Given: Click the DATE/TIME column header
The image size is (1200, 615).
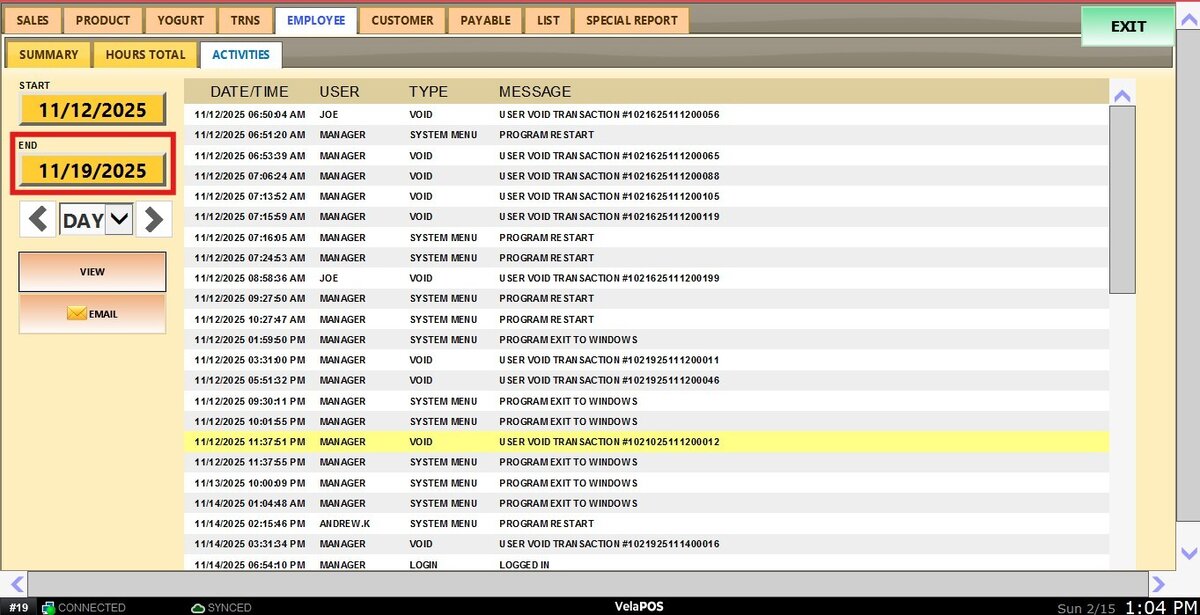Looking at the screenshot, I should click(x=249, y=92).
